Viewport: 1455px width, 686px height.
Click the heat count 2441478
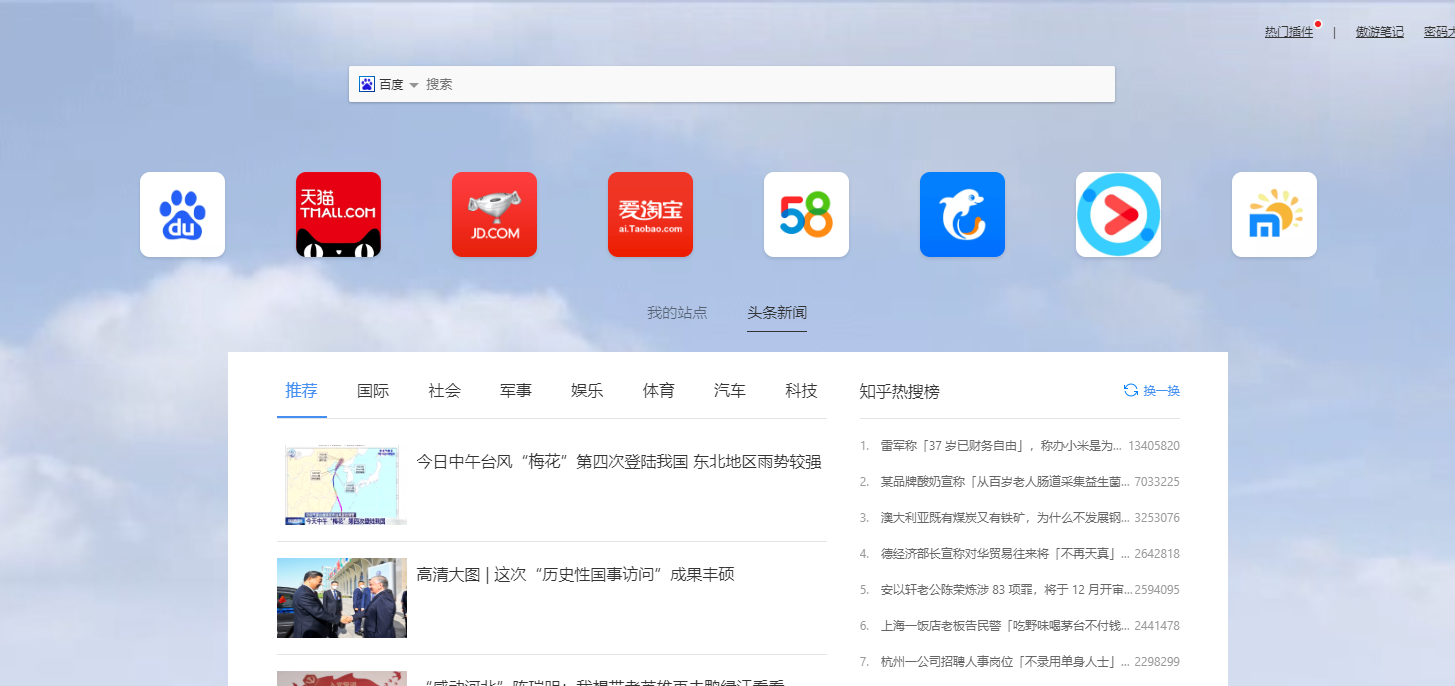click(x=1157, y=625)
